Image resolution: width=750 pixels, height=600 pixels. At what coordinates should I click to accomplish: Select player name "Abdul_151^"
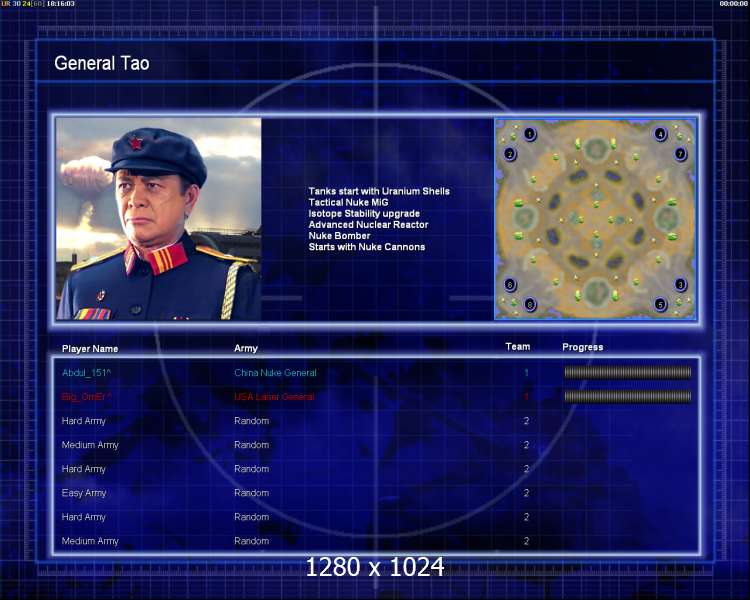pos(86,373)
